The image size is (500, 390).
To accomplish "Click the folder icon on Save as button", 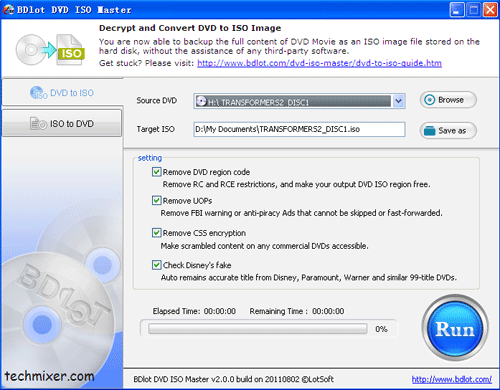I will pyautogui.click(x=430, y=131).
